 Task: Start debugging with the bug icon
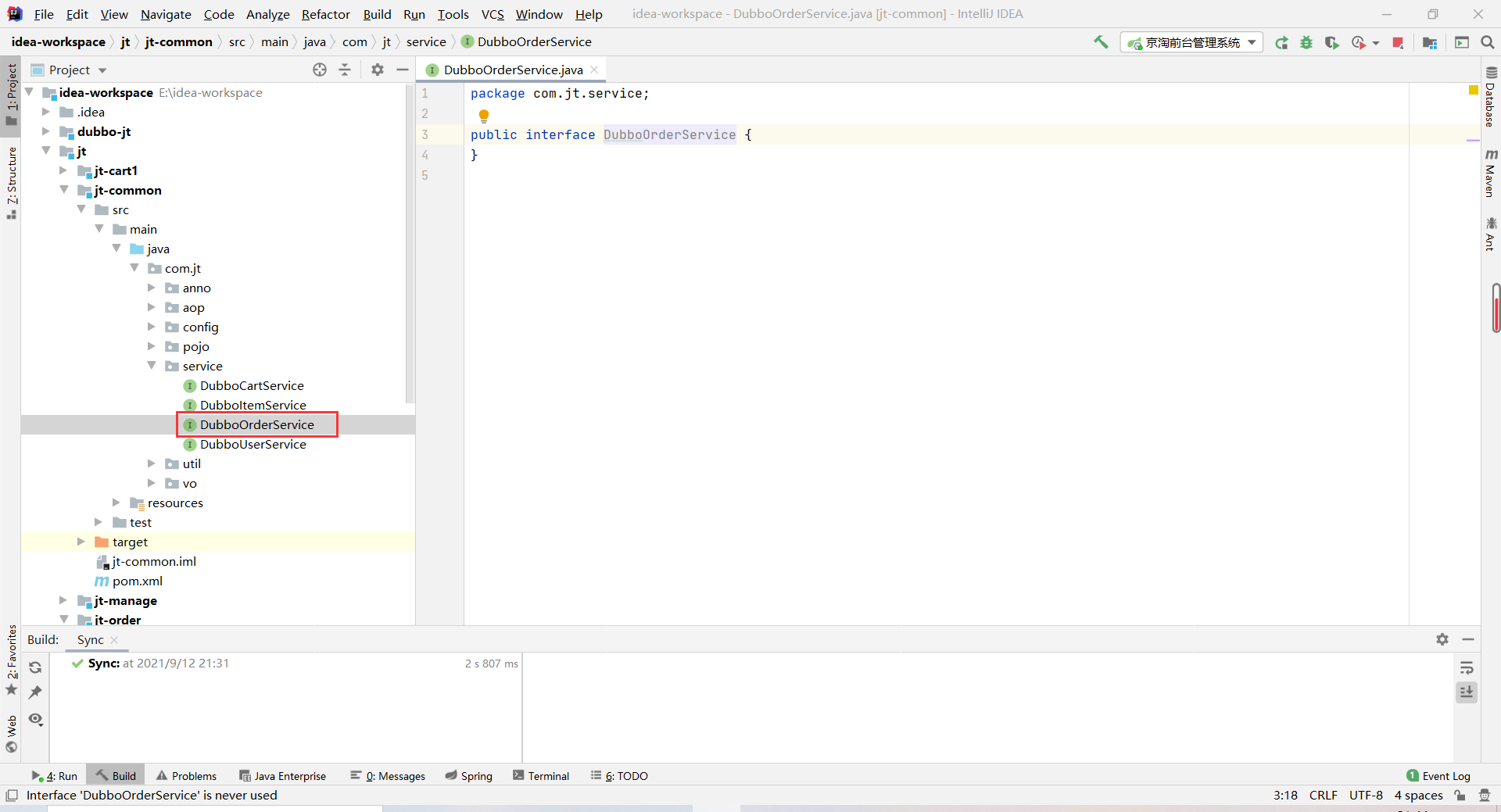(x=1306, y=43)
